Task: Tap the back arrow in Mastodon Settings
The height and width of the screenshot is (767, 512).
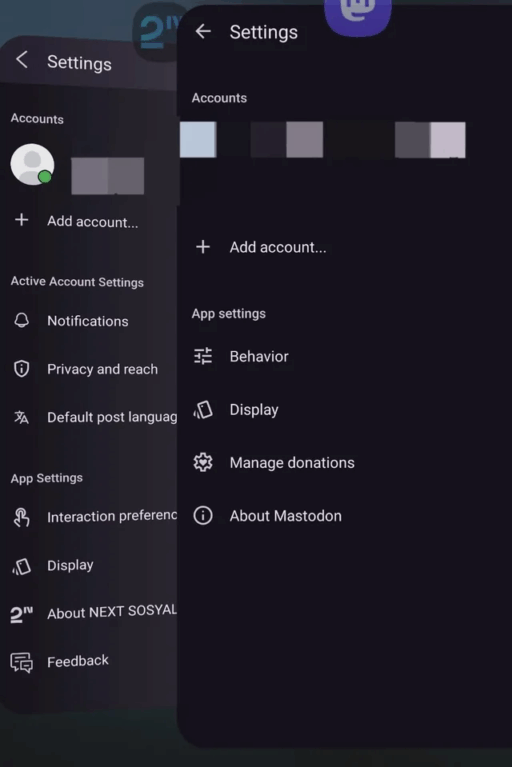Action: tap(202, 32)
